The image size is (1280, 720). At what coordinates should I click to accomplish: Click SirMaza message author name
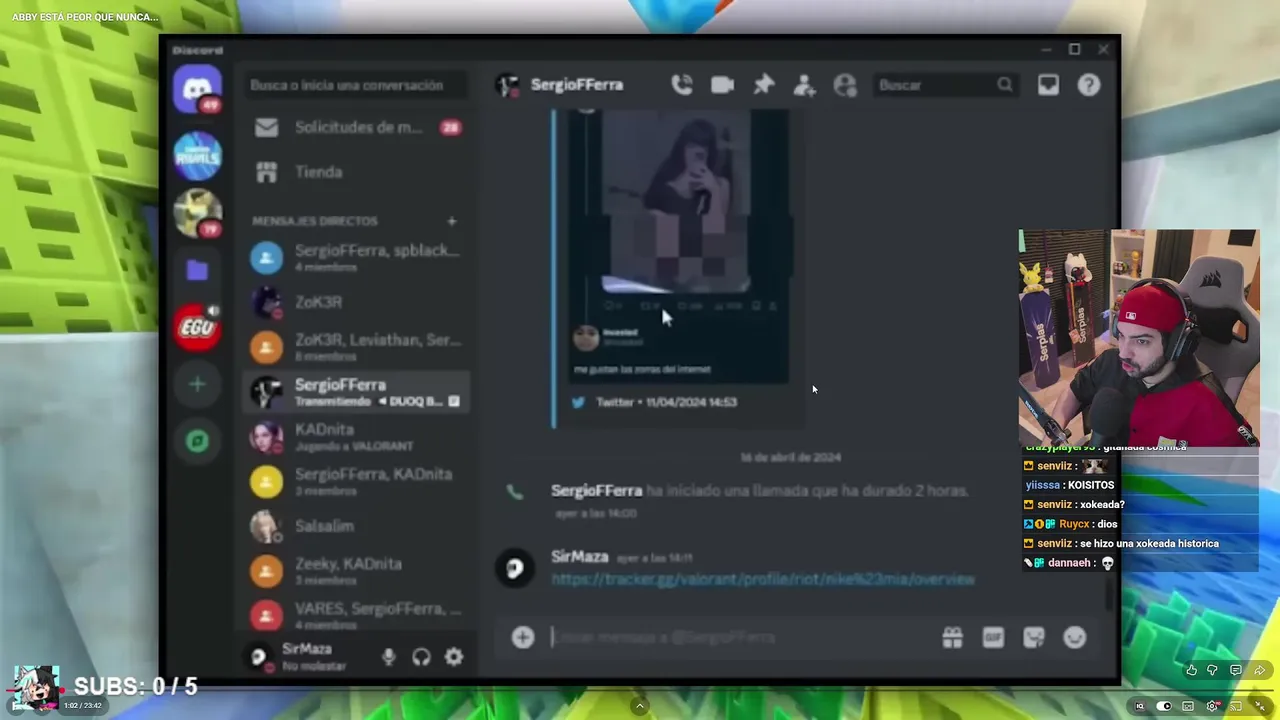[579, 556]
